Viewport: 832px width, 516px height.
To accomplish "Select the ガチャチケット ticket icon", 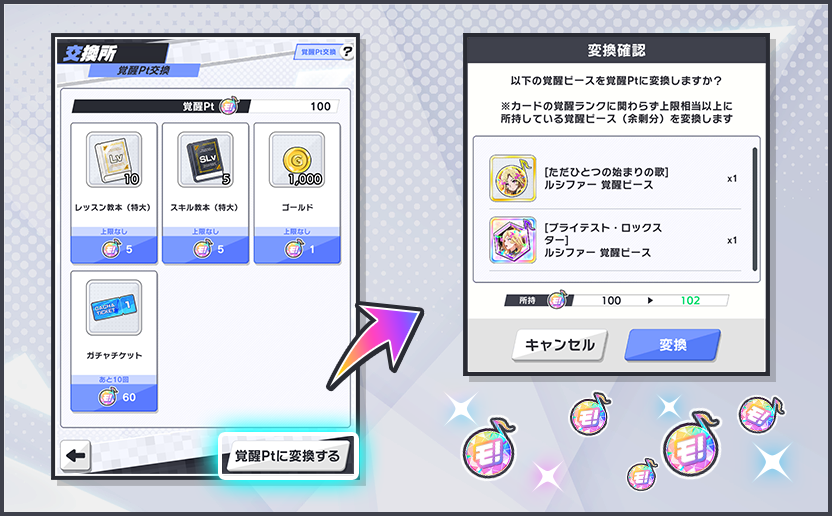I will coord(114,307).
